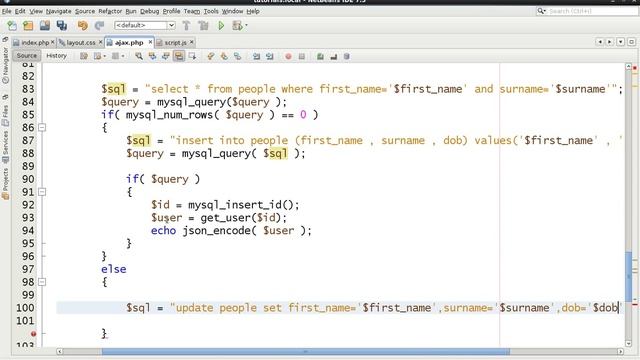Click Shift Line Left icon
640x360 pixels.
click(x=256, y=56)
